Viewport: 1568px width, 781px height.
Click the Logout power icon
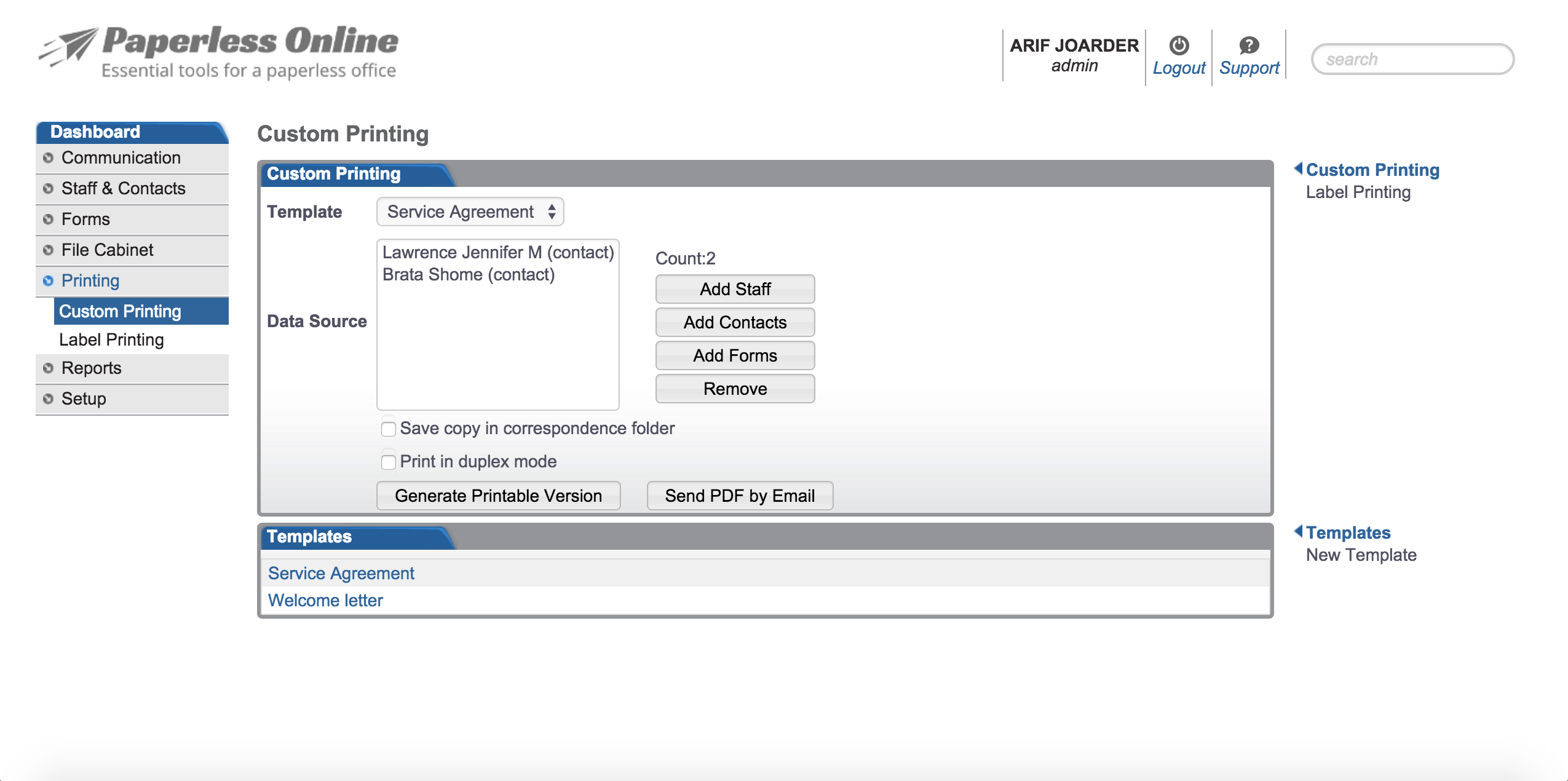coord(1178,46)
